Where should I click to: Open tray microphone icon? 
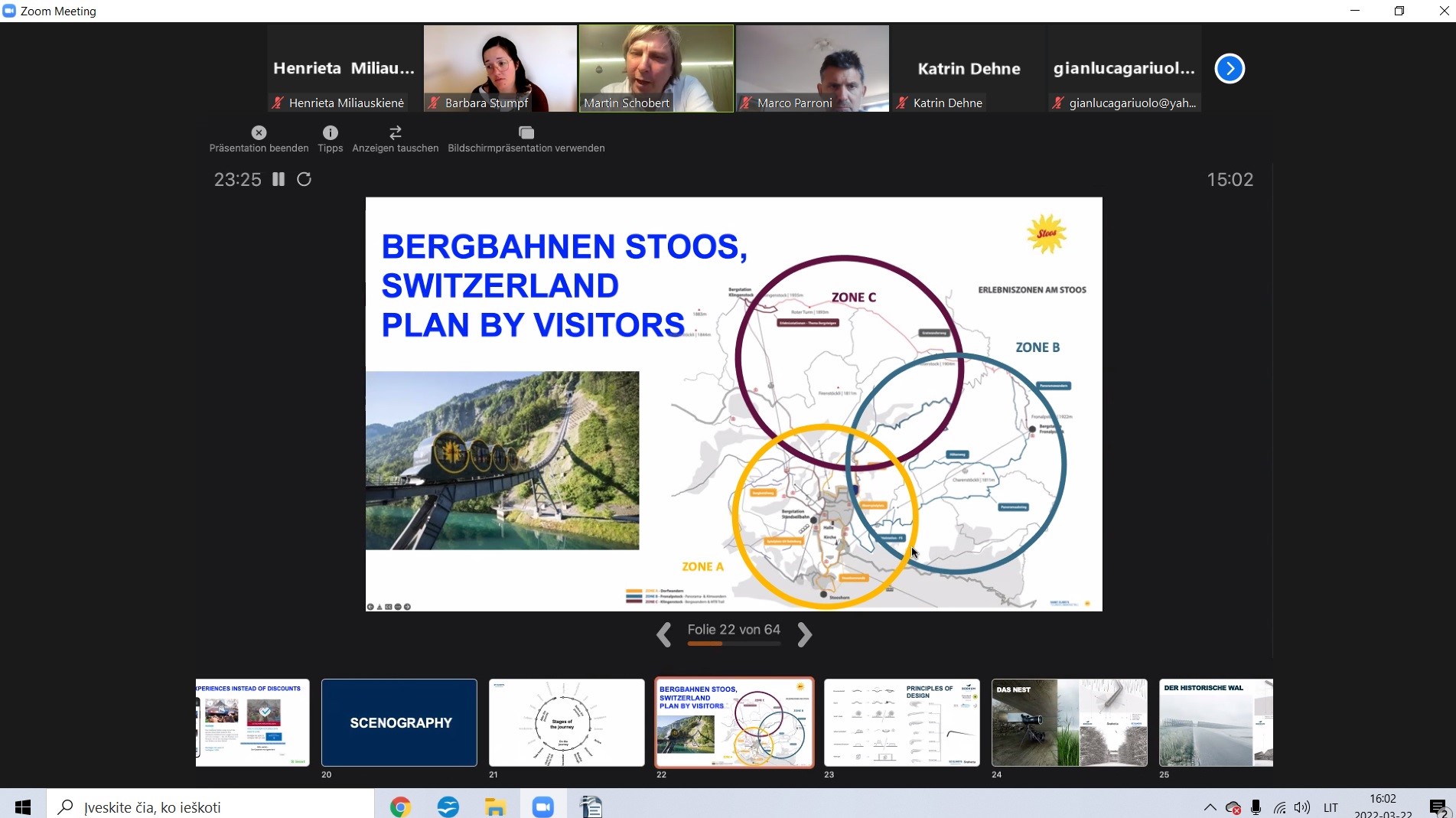pyautogui.click(x=1256, y=807)
